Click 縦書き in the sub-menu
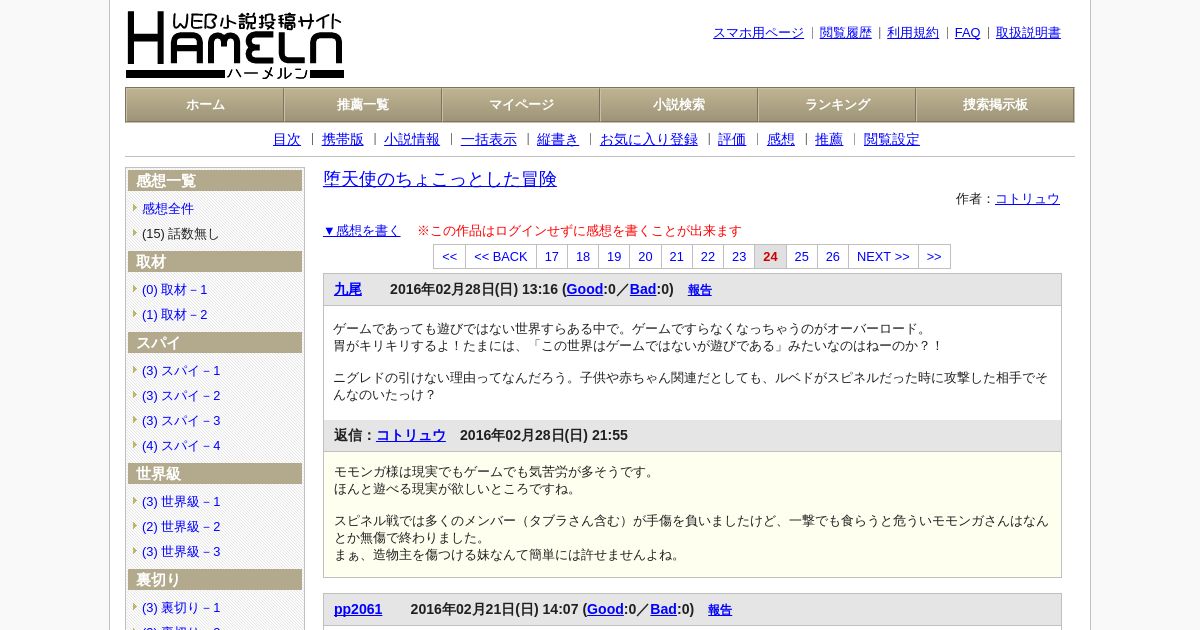This screenshot has height=630, width=1200. [558, 140]
